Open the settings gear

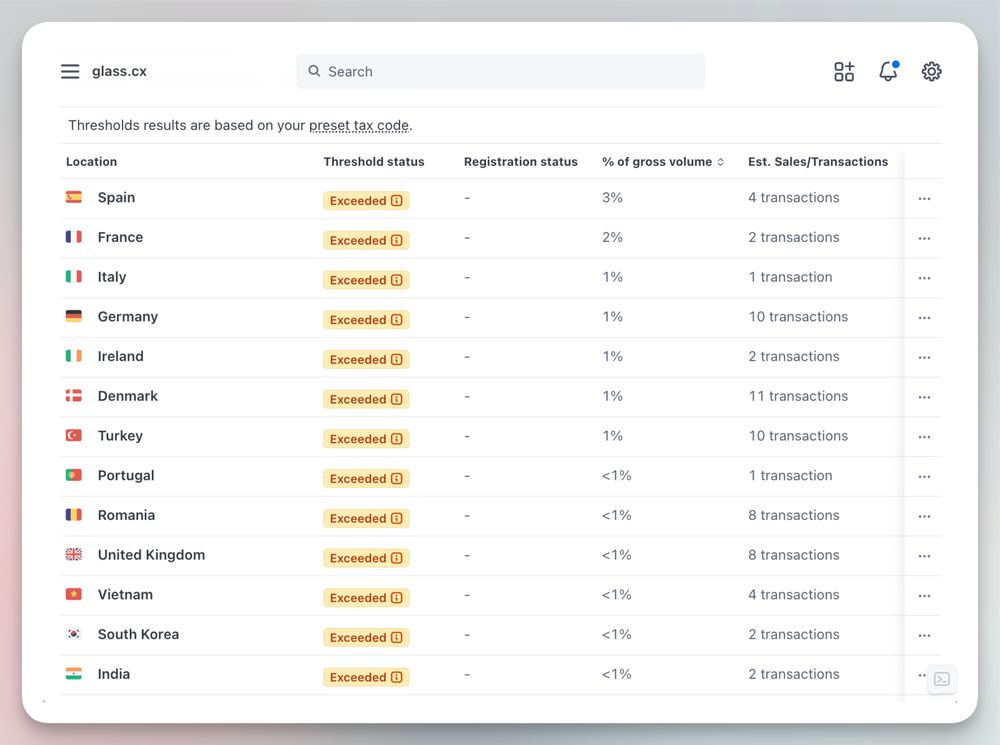pos(932,72)
